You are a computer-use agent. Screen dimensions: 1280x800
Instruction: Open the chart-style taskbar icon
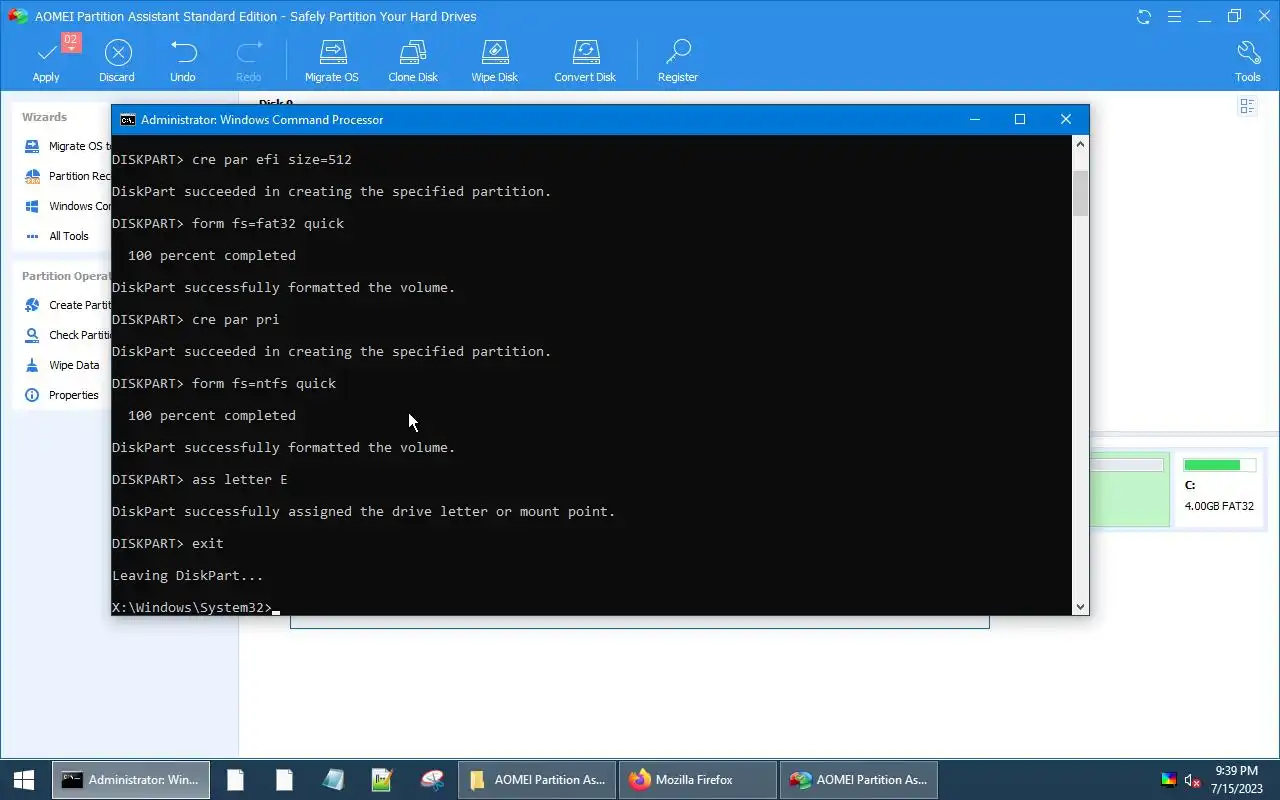coord(382,780)
